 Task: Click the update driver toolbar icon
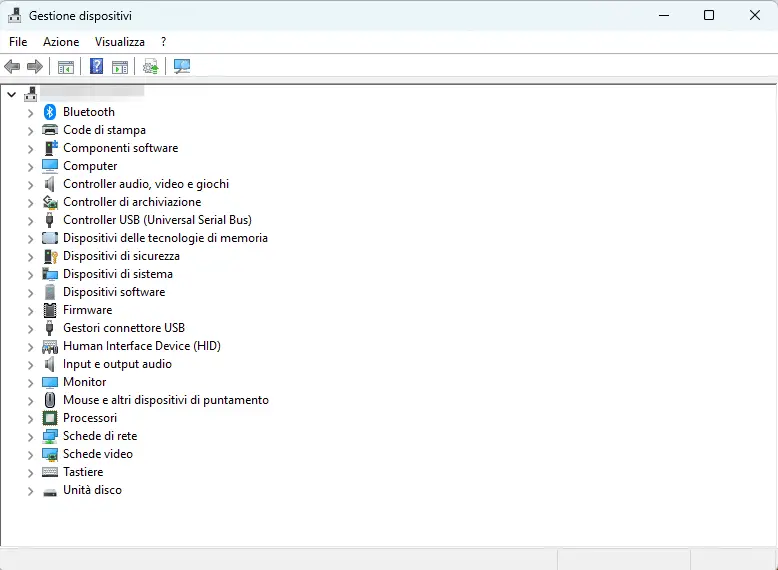(150, 67)
